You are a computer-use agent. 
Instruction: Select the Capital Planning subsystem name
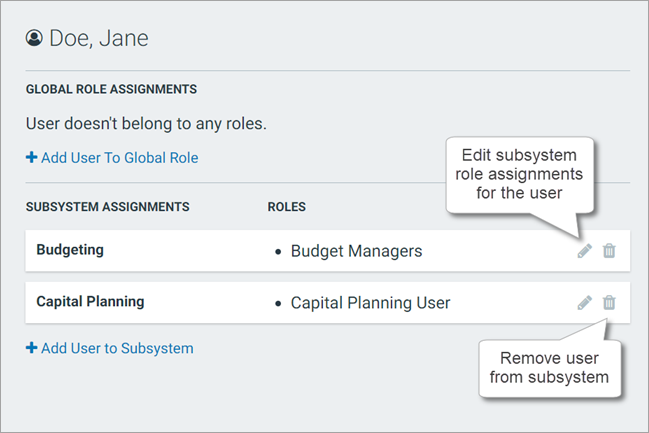tap(90, 301)
